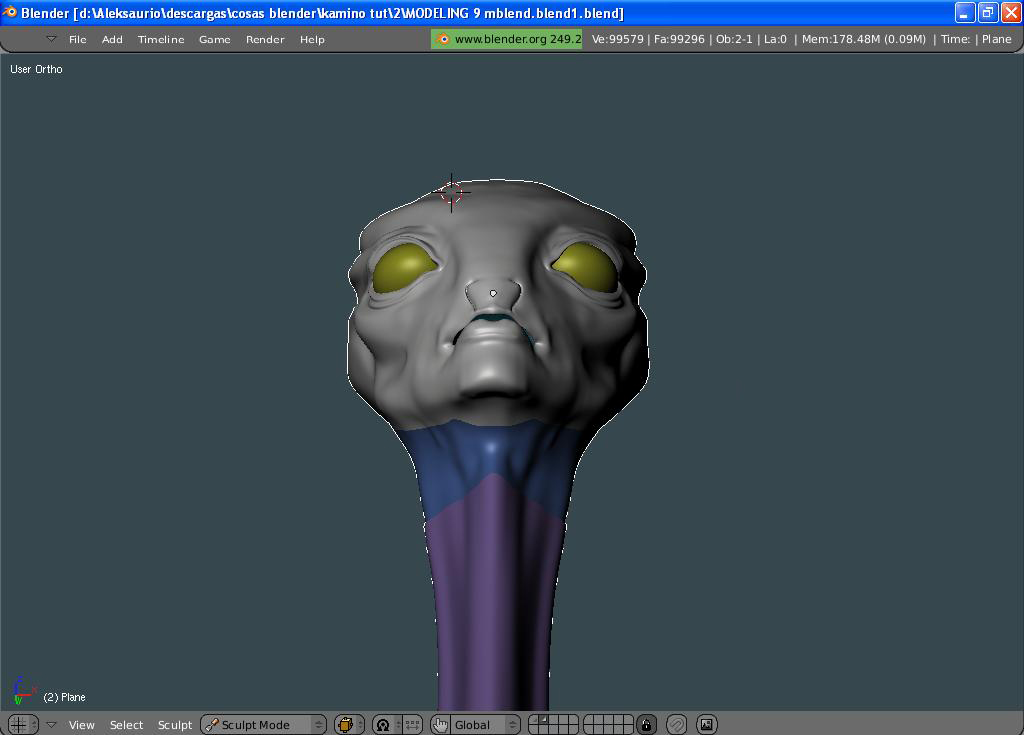Click the Fa:99296 face count
This screenshot has width=1024, height=735.
679,39
